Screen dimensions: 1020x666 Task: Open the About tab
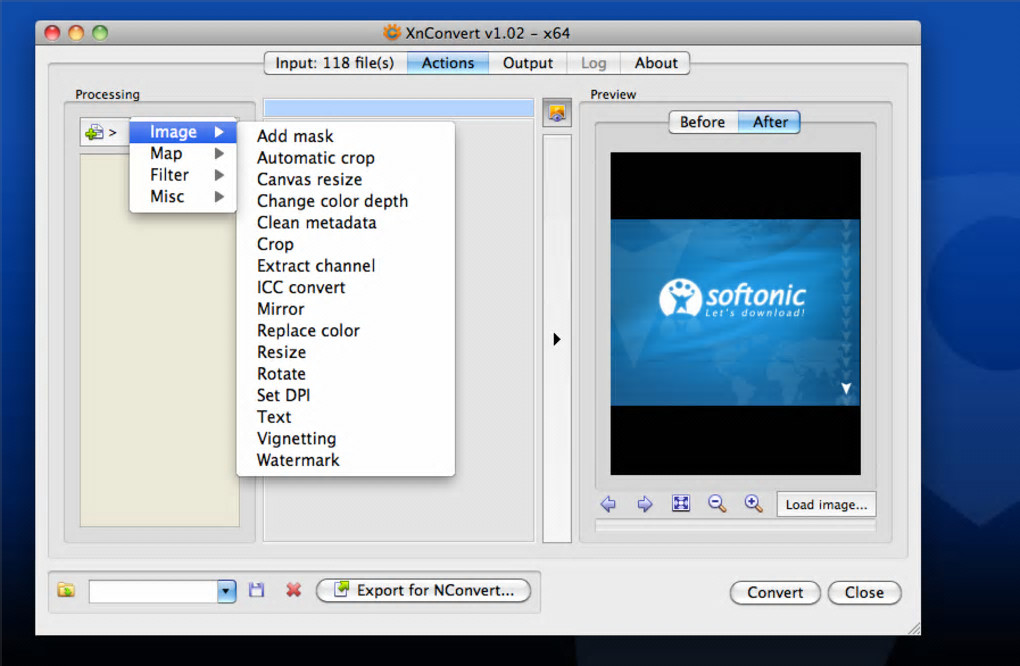(656, 63)
